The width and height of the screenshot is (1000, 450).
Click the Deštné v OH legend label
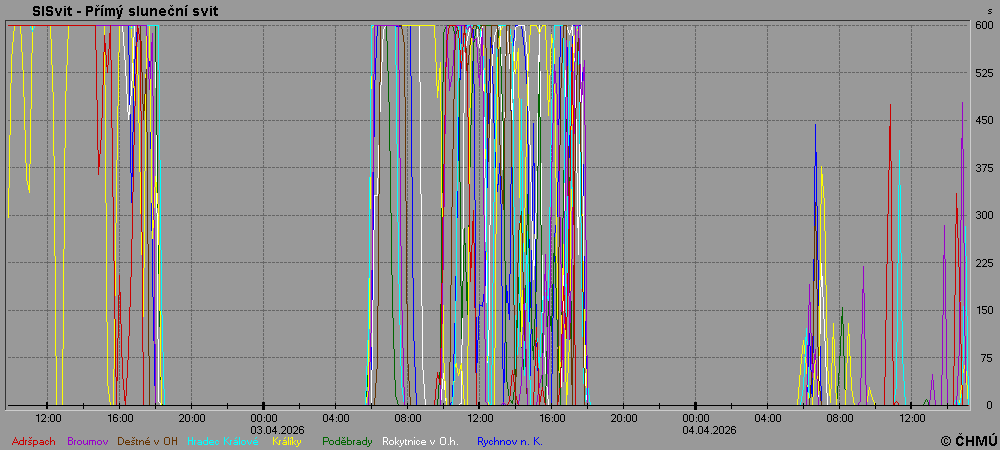click(148, 441)
